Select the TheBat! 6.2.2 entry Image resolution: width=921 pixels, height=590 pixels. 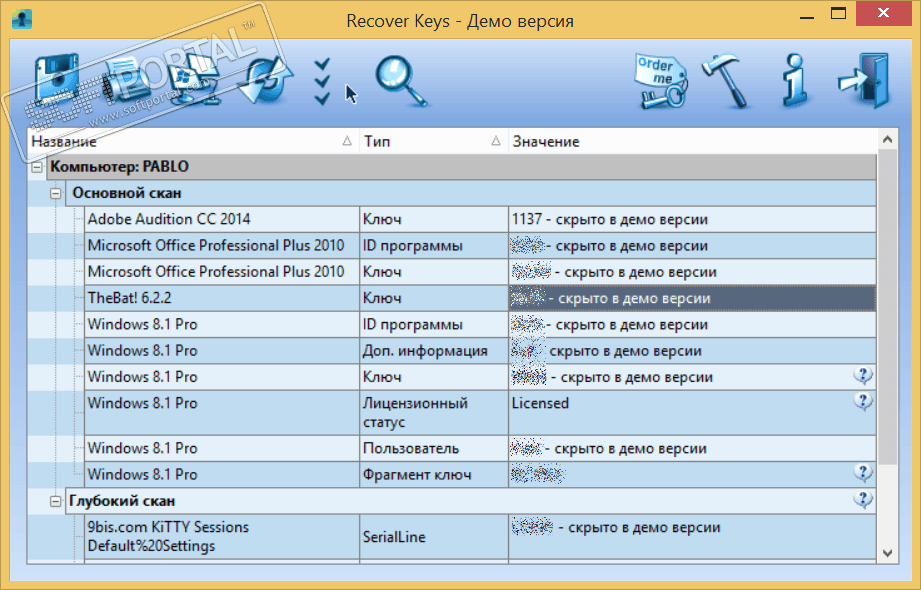tap(222, 298)
